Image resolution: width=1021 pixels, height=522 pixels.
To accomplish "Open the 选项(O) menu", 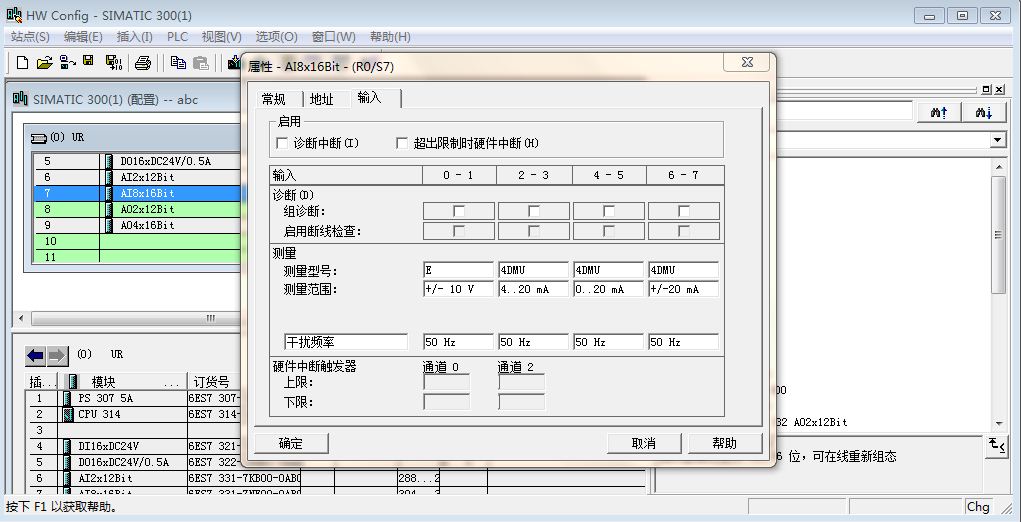I will pyautogui.click(x=275, y=37).
